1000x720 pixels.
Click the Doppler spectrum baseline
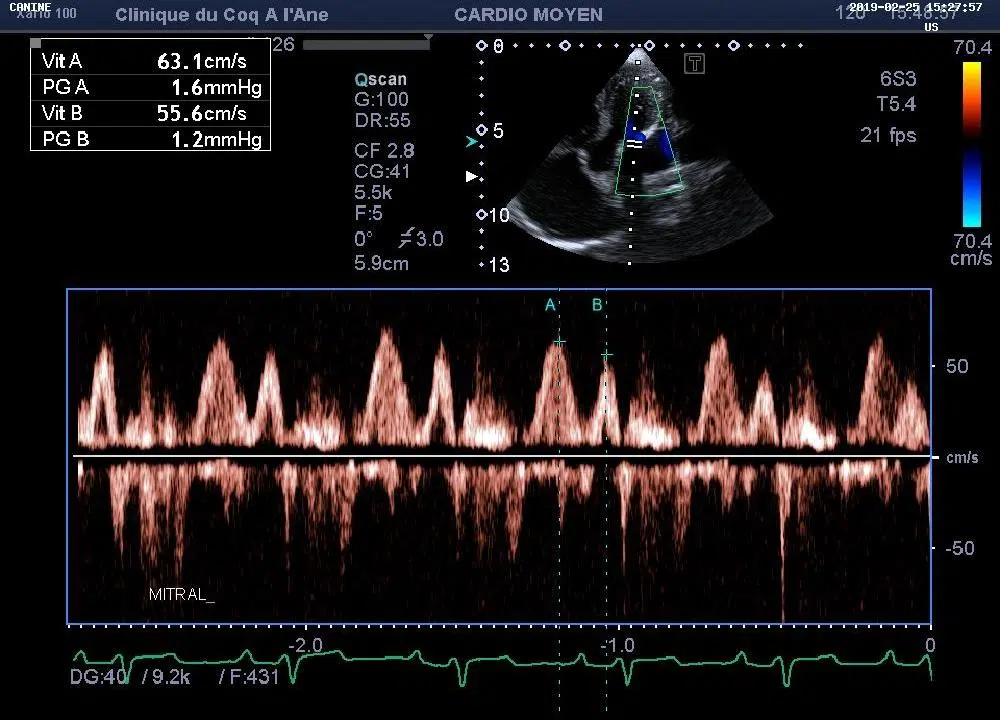click(500, 457)
